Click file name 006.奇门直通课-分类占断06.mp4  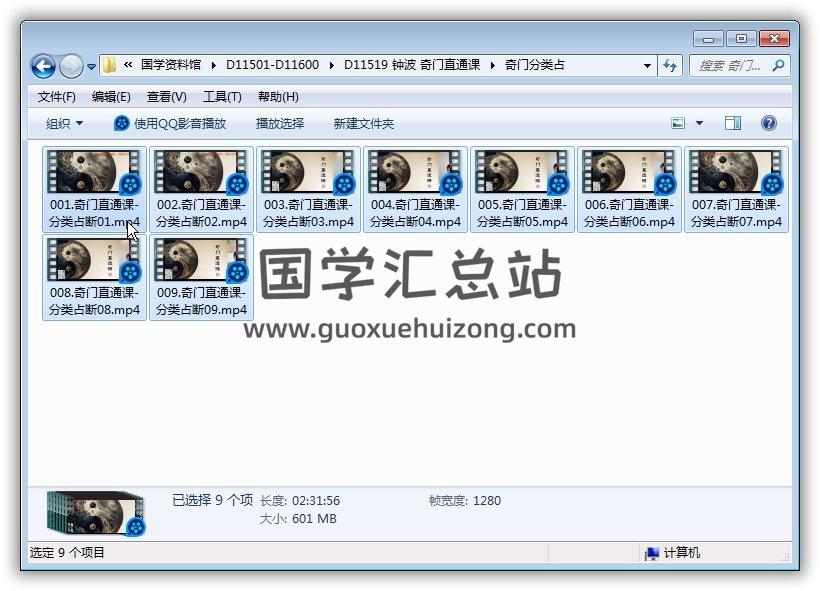pos(630,213)
